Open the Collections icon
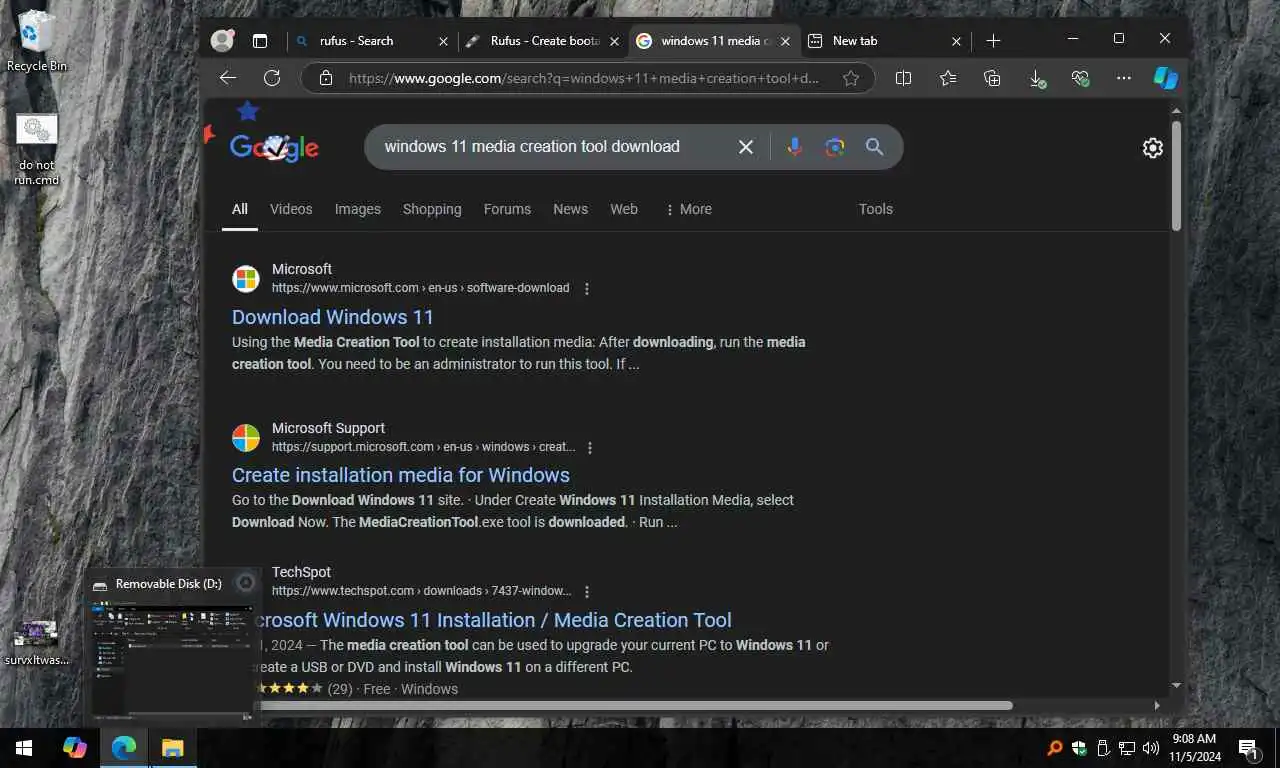Image resolution: width=1280 pixels, height=768 pixels. point(992,78)
